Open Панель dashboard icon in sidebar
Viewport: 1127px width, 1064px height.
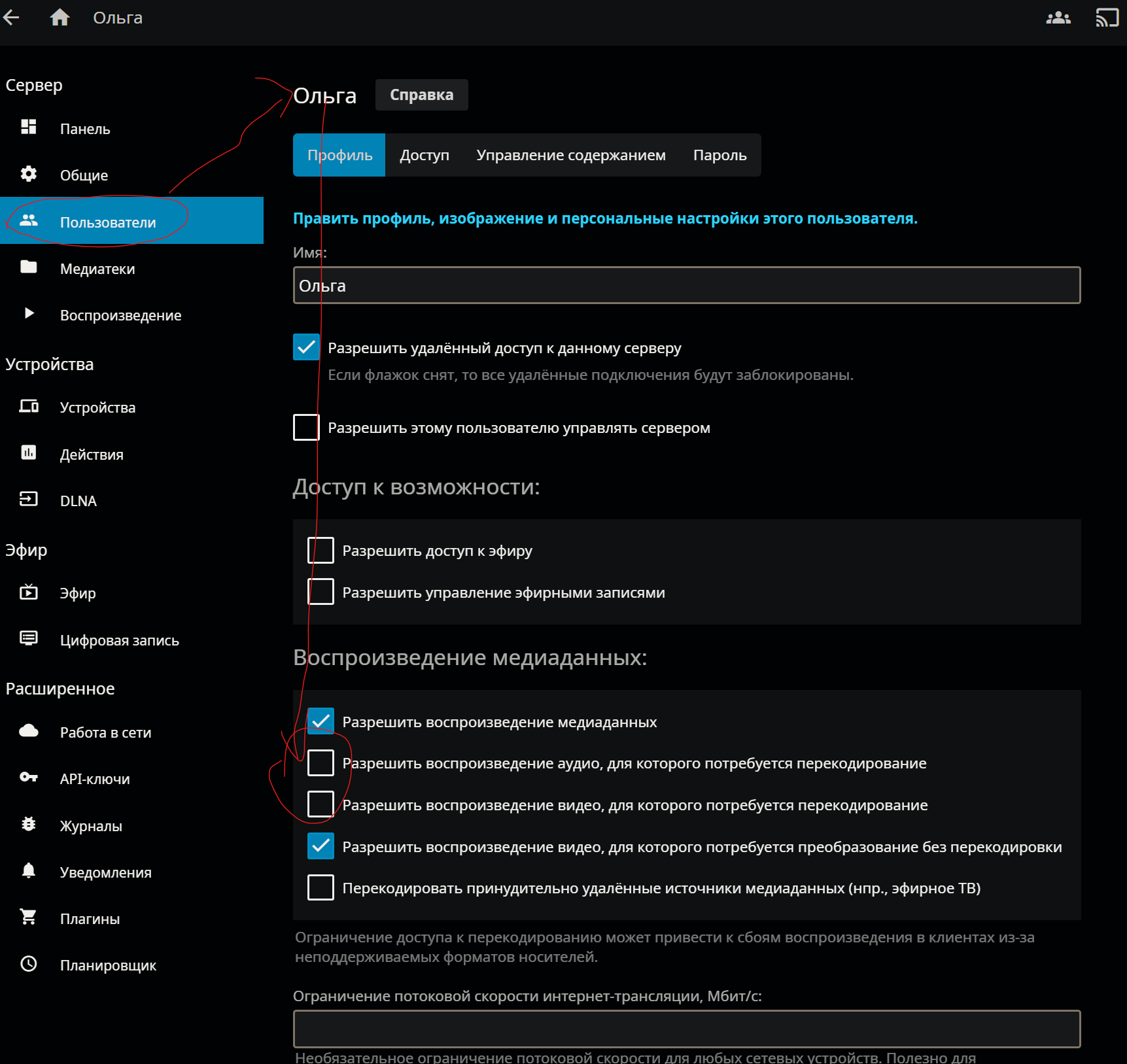pos(29,127)
